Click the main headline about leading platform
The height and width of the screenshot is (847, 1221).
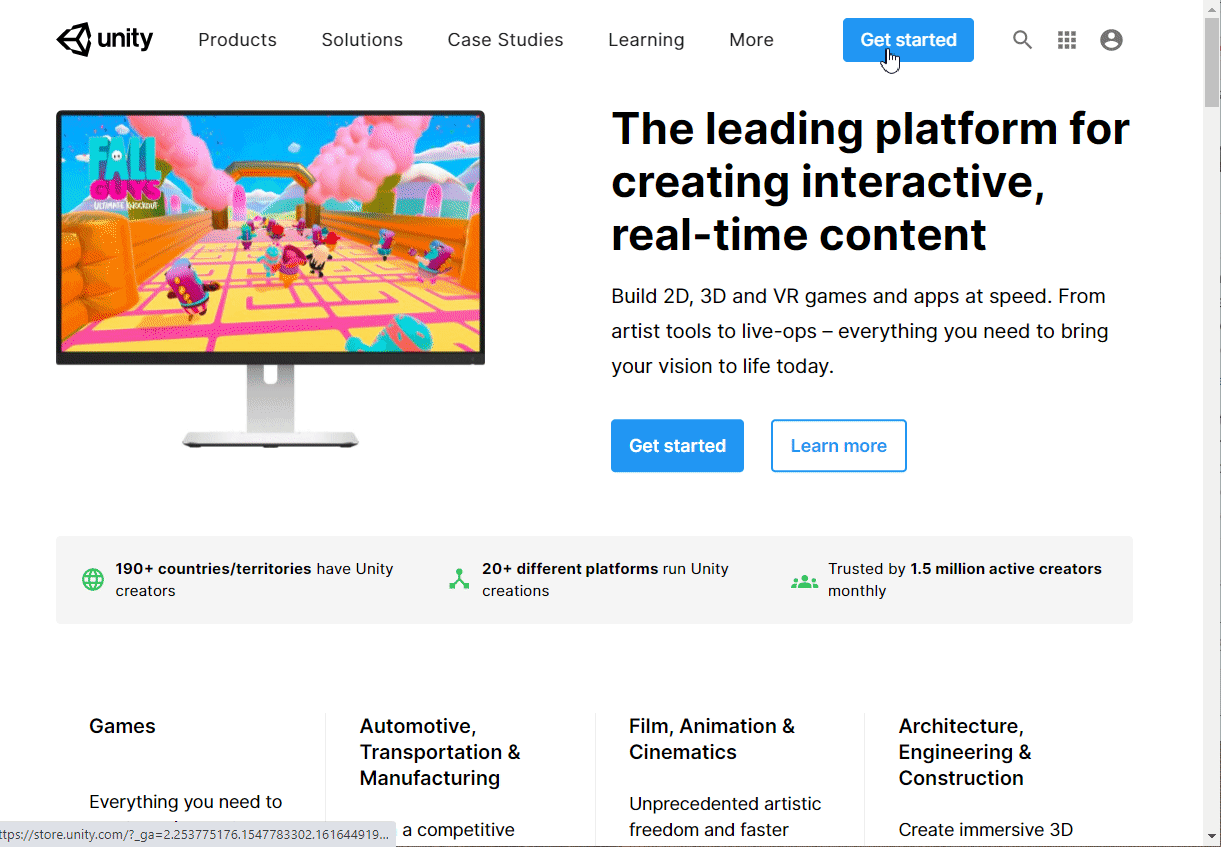point(870,182)
